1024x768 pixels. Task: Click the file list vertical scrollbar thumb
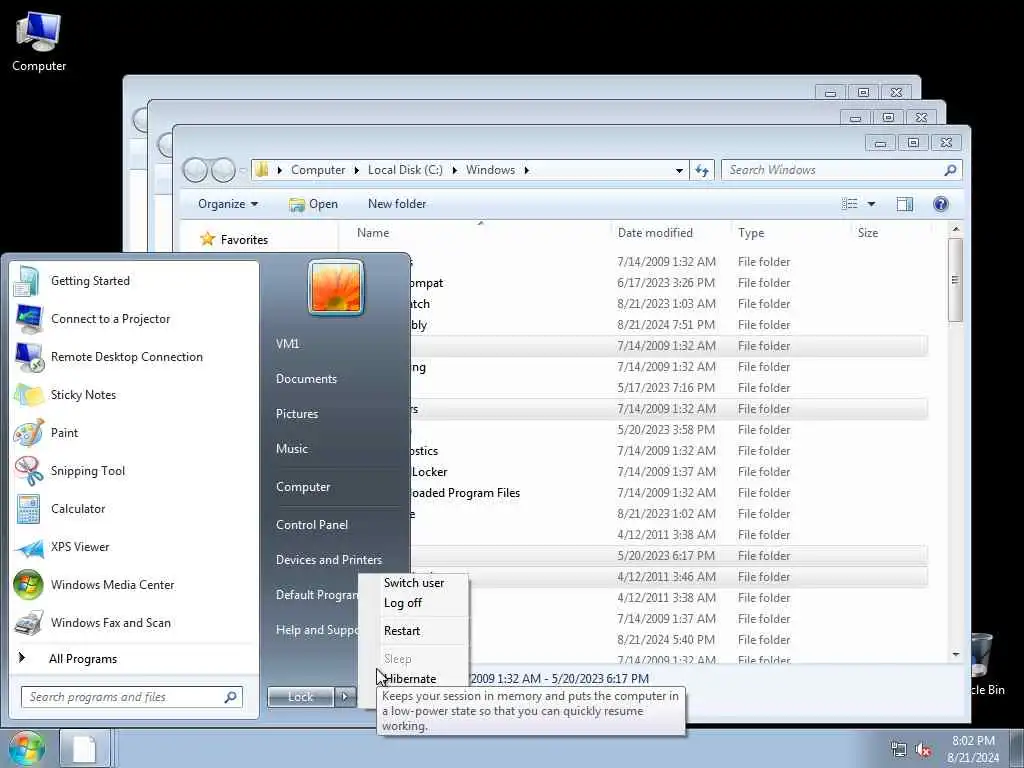[955, 280]
